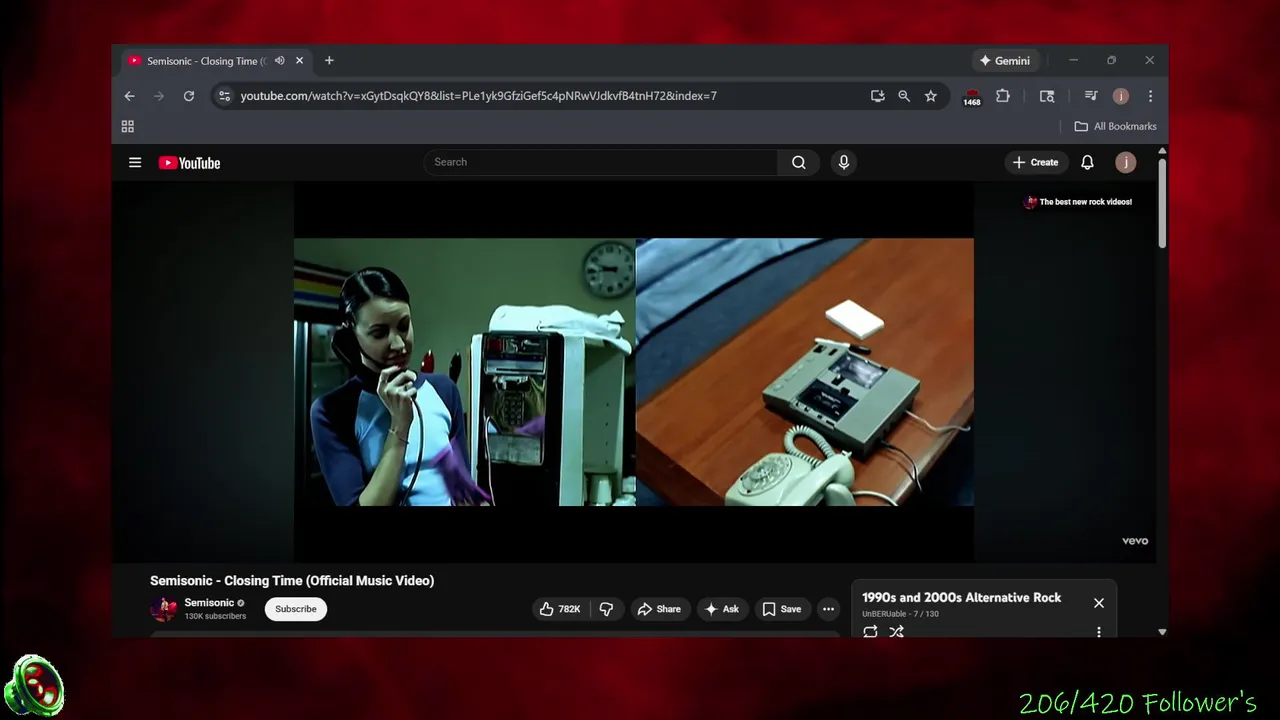Open the page zoom indicator
The width and height of the screenshot is (1280, 720).
pos(904,96)
